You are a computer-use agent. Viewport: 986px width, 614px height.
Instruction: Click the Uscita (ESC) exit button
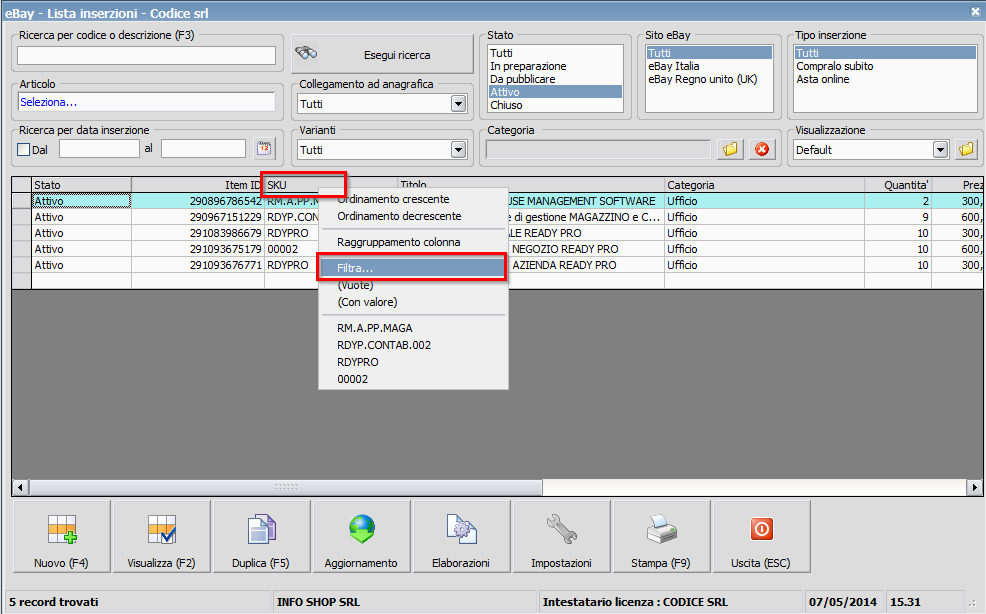pos(761,537)
